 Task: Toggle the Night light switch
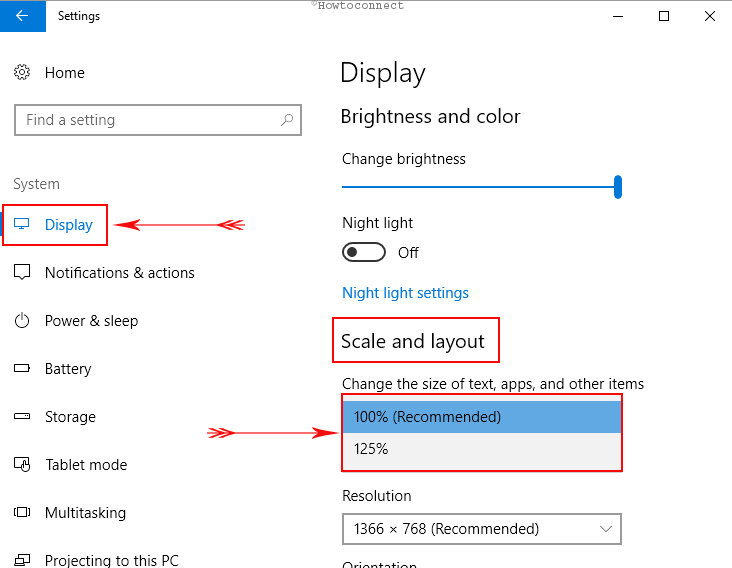(363, 252)
